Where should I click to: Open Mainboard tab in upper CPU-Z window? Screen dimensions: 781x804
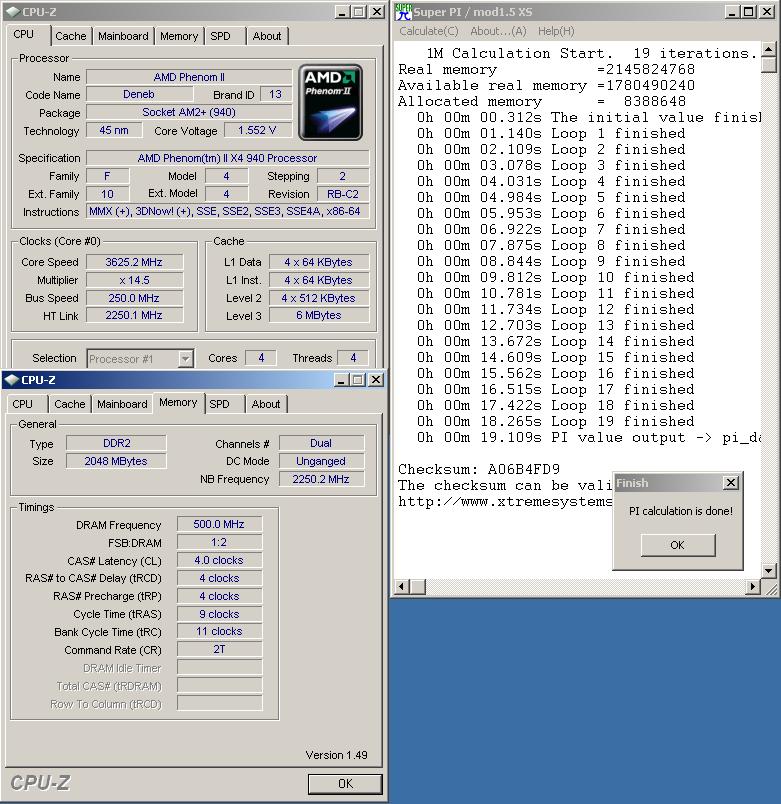[x=123, y=36]
